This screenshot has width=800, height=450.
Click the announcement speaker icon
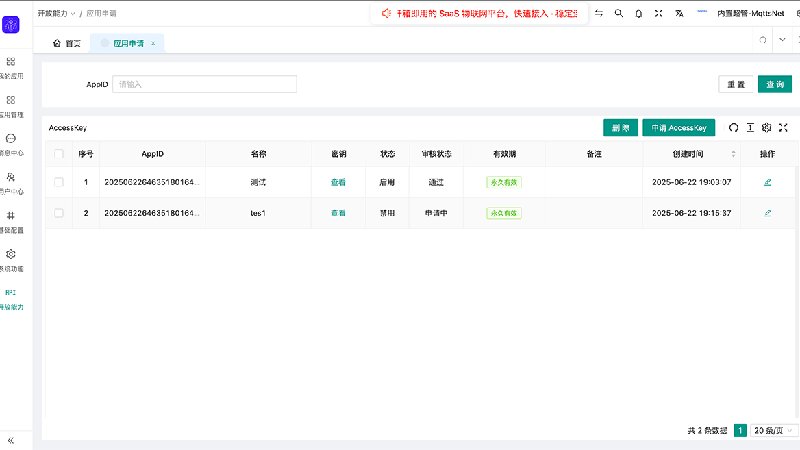tap(386, 13)
